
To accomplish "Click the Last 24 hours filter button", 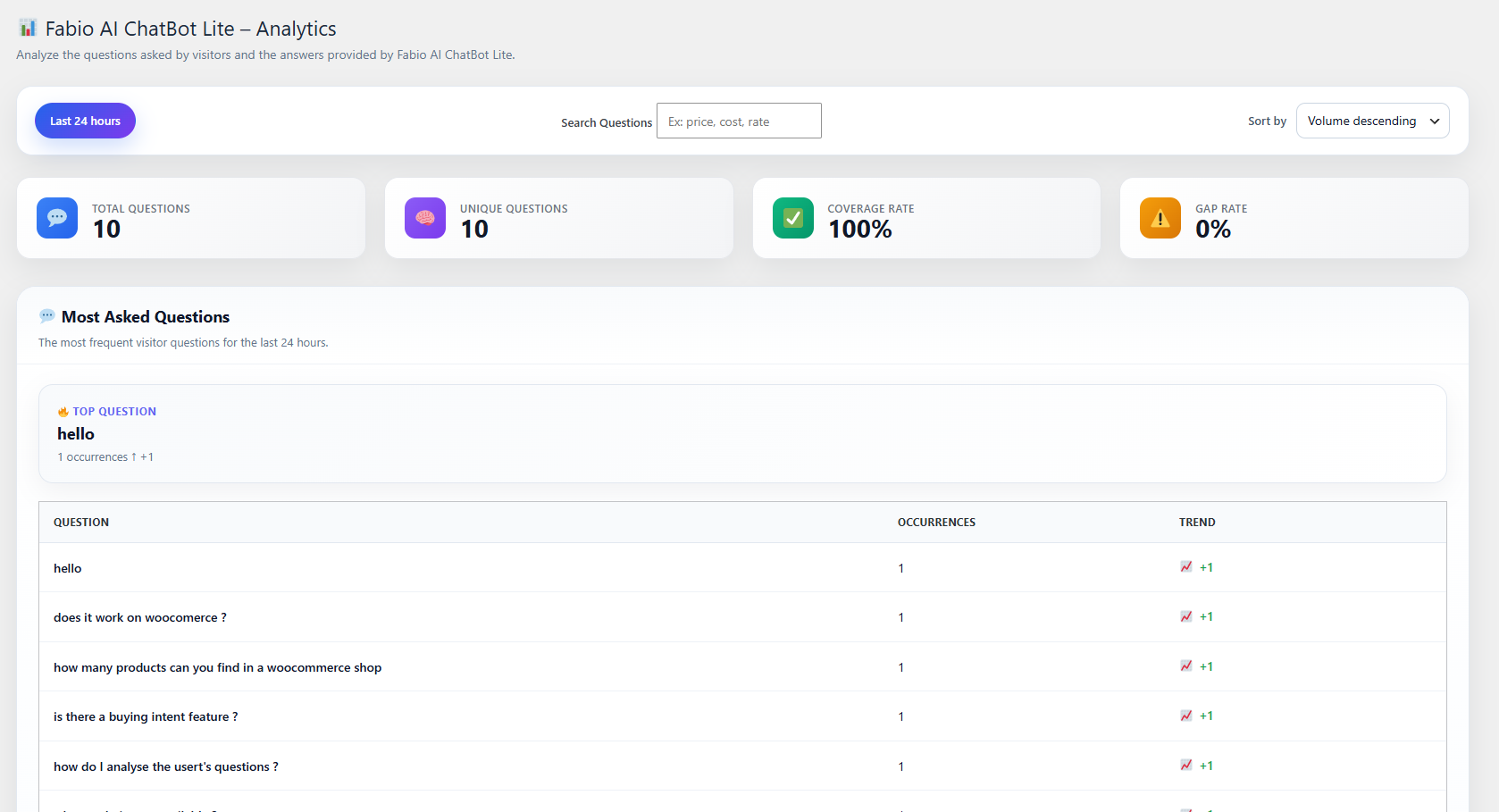I will 85,121.
